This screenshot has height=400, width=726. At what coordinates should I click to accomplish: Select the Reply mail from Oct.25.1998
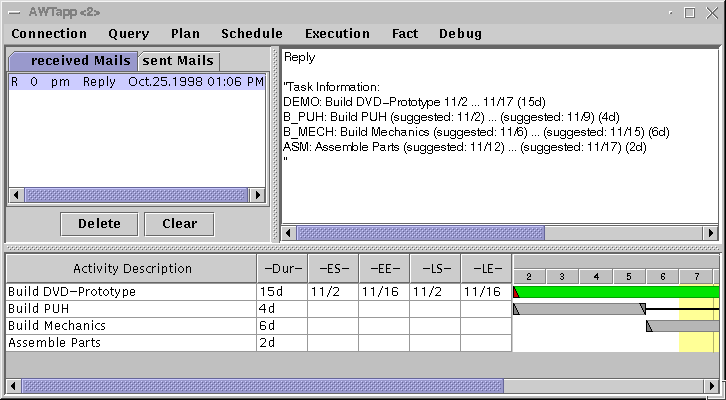pyautogui.click(x=136, y=82)
